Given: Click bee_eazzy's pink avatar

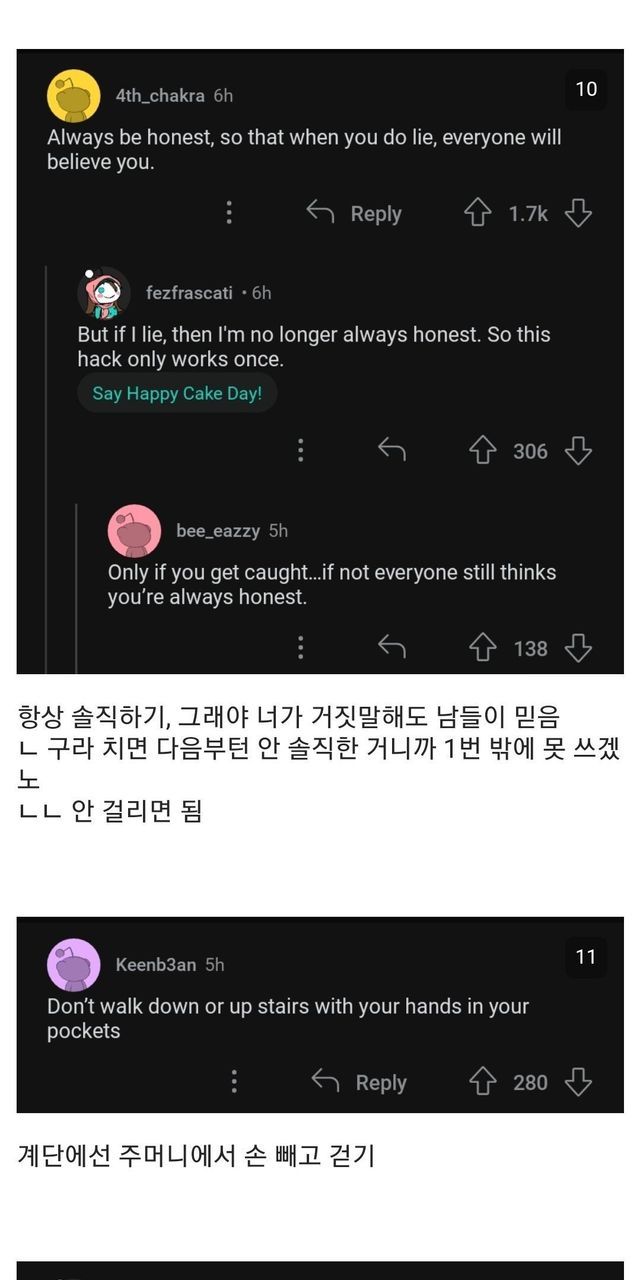Looking at the screenshot, I should tap(134, 531).
